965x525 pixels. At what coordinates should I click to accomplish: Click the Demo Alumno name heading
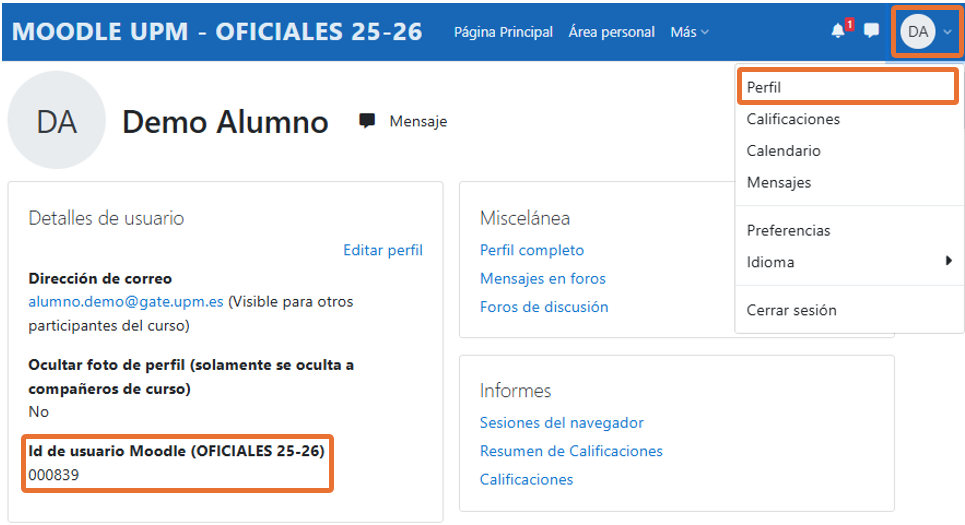point(225,122)
